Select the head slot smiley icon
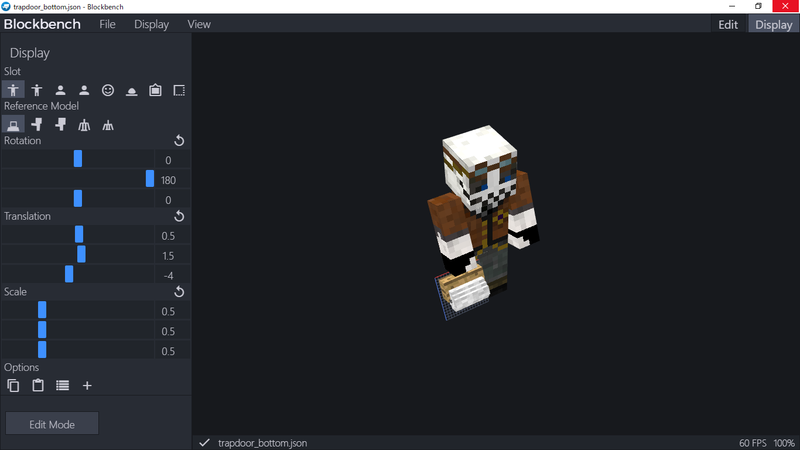The height and width of the screenshot is (450, 800). point(108,90)
